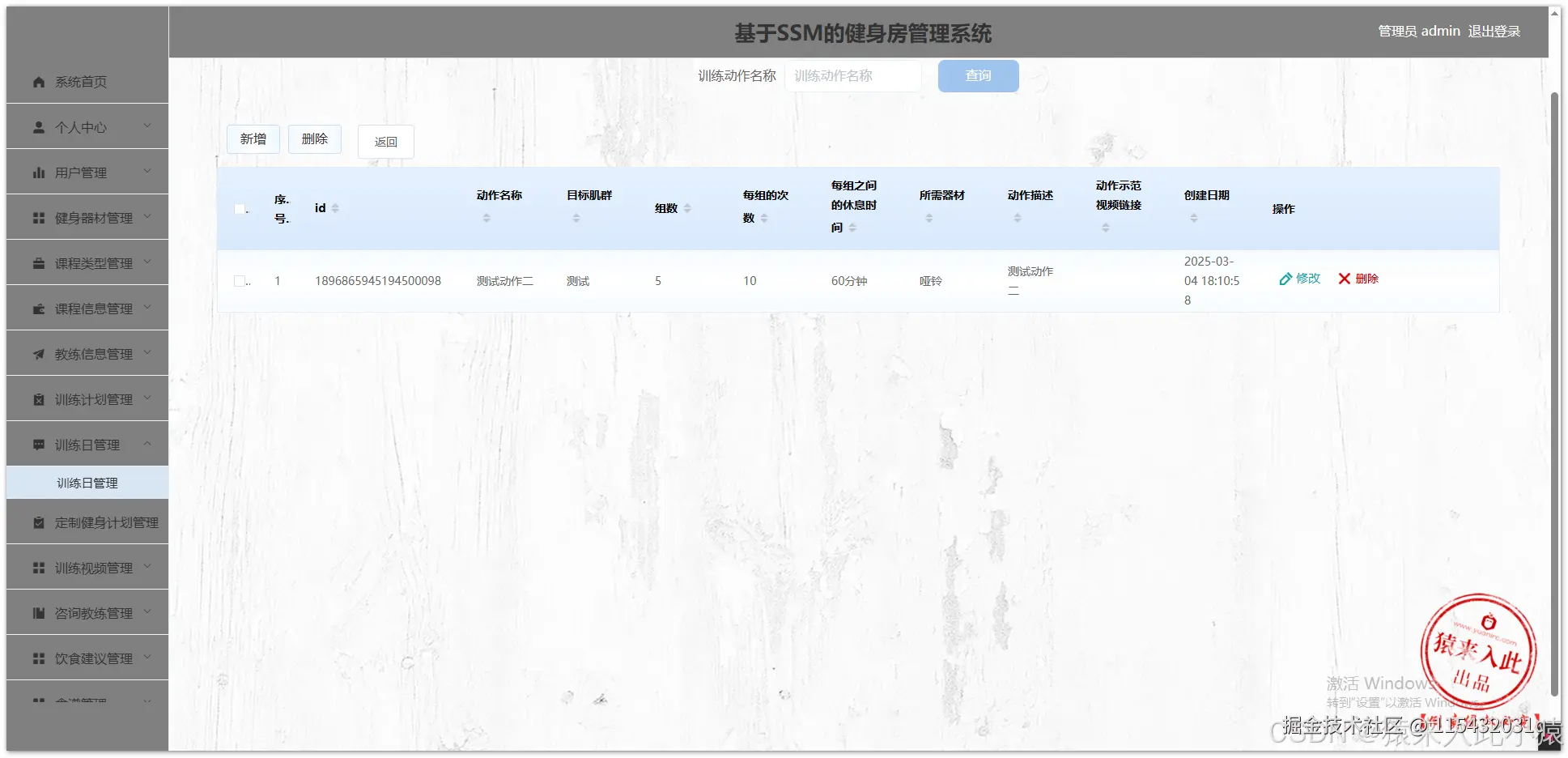Image resolution: width=1568 pixels, height=758 pixels.
Task: Click the person icon beside 个人中心
Action: click(x=37, y=126)
